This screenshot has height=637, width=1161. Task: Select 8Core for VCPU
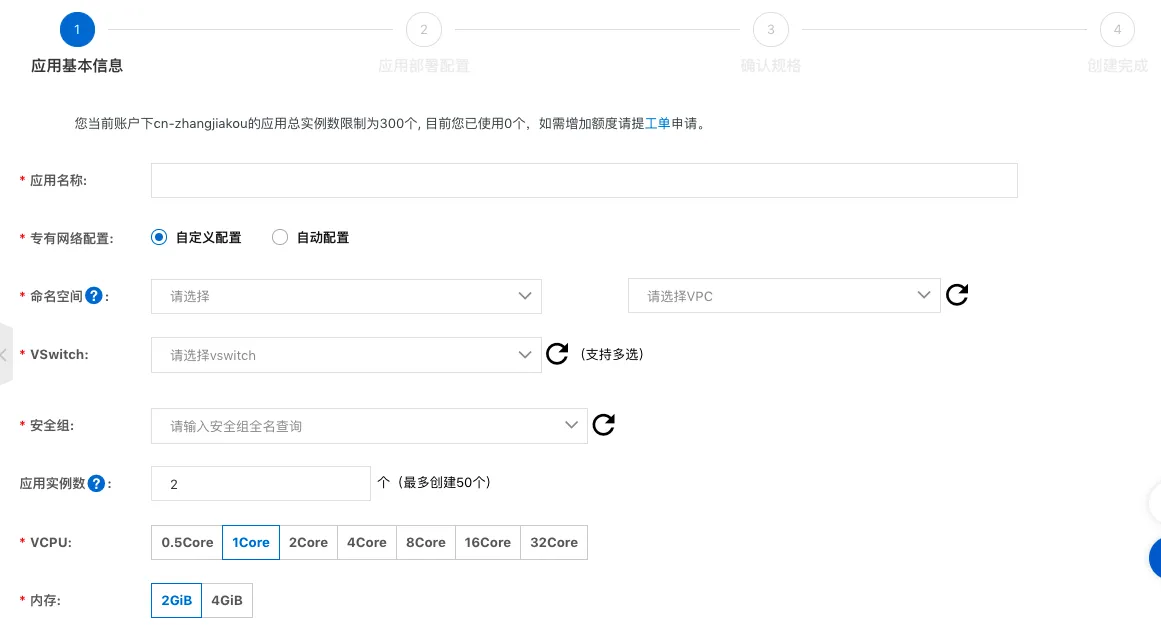pos(425,542)
